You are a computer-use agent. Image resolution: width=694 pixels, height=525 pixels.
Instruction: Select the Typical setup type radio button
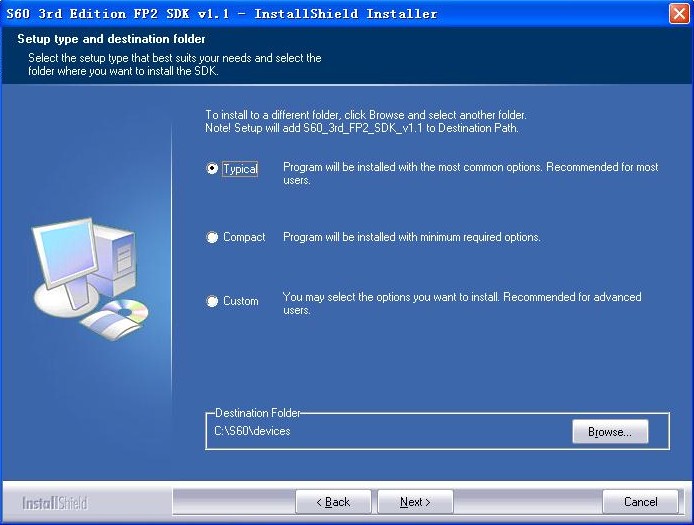click(212, 169)
